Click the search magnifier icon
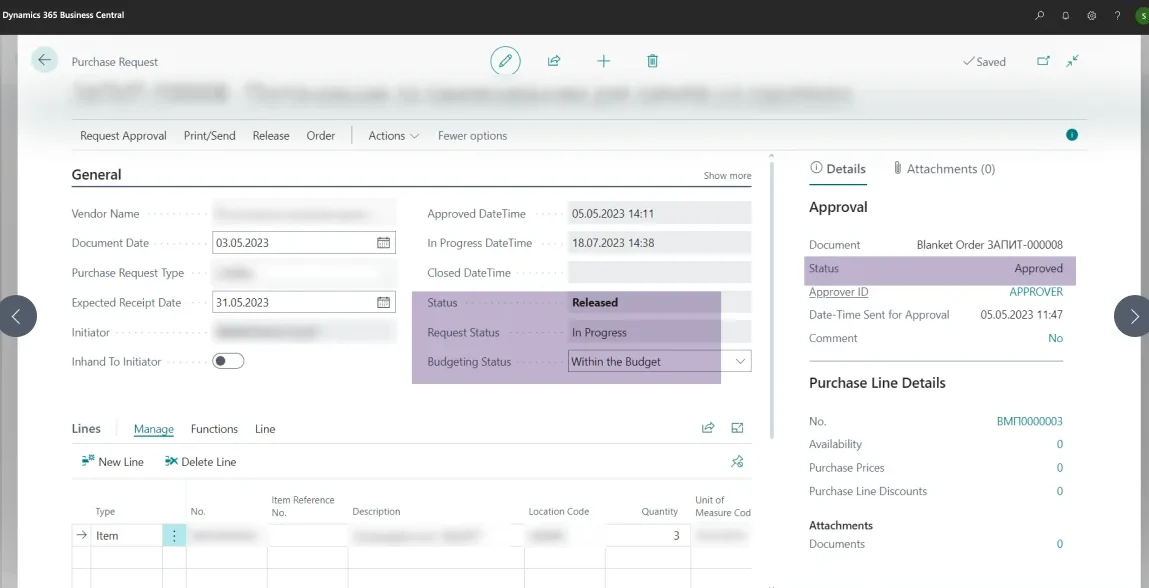Image resolution: width=1149 pixels, height=588 pixels. 1040,16
